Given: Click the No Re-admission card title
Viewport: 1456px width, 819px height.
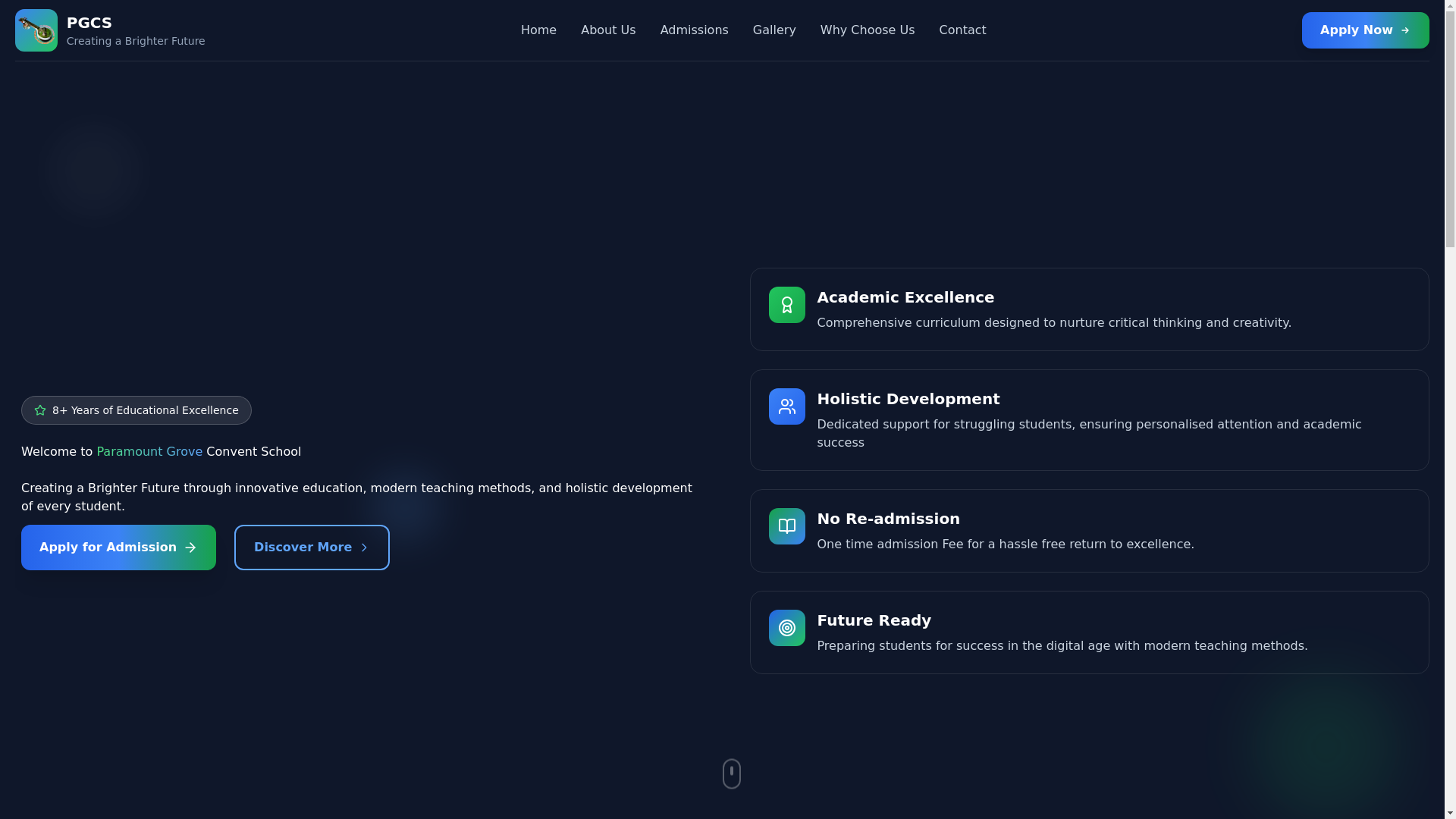Looking at the screenshot, I should click(888, 519).
